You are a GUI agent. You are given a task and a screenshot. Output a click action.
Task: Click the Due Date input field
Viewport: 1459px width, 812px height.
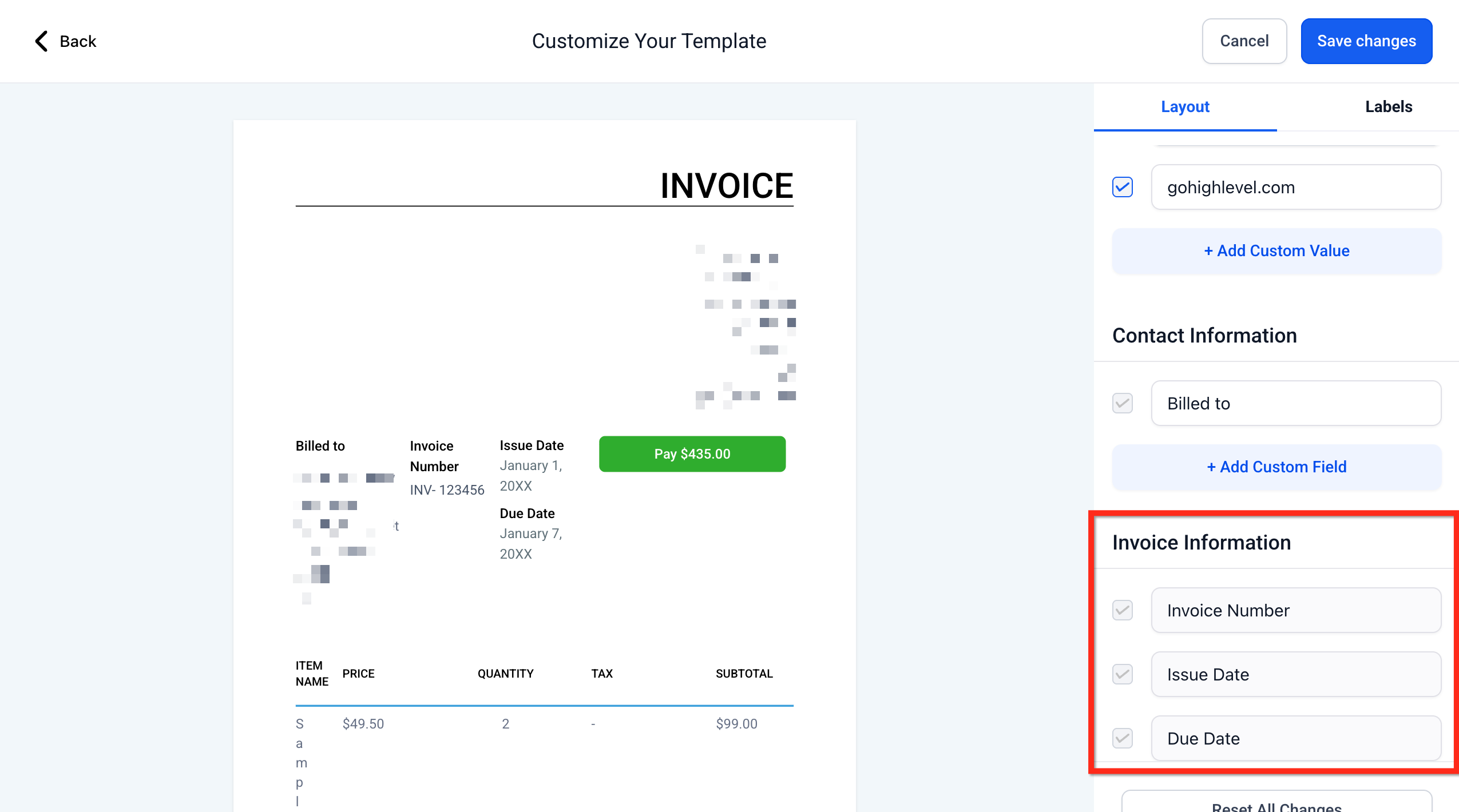pos(1295,738)
